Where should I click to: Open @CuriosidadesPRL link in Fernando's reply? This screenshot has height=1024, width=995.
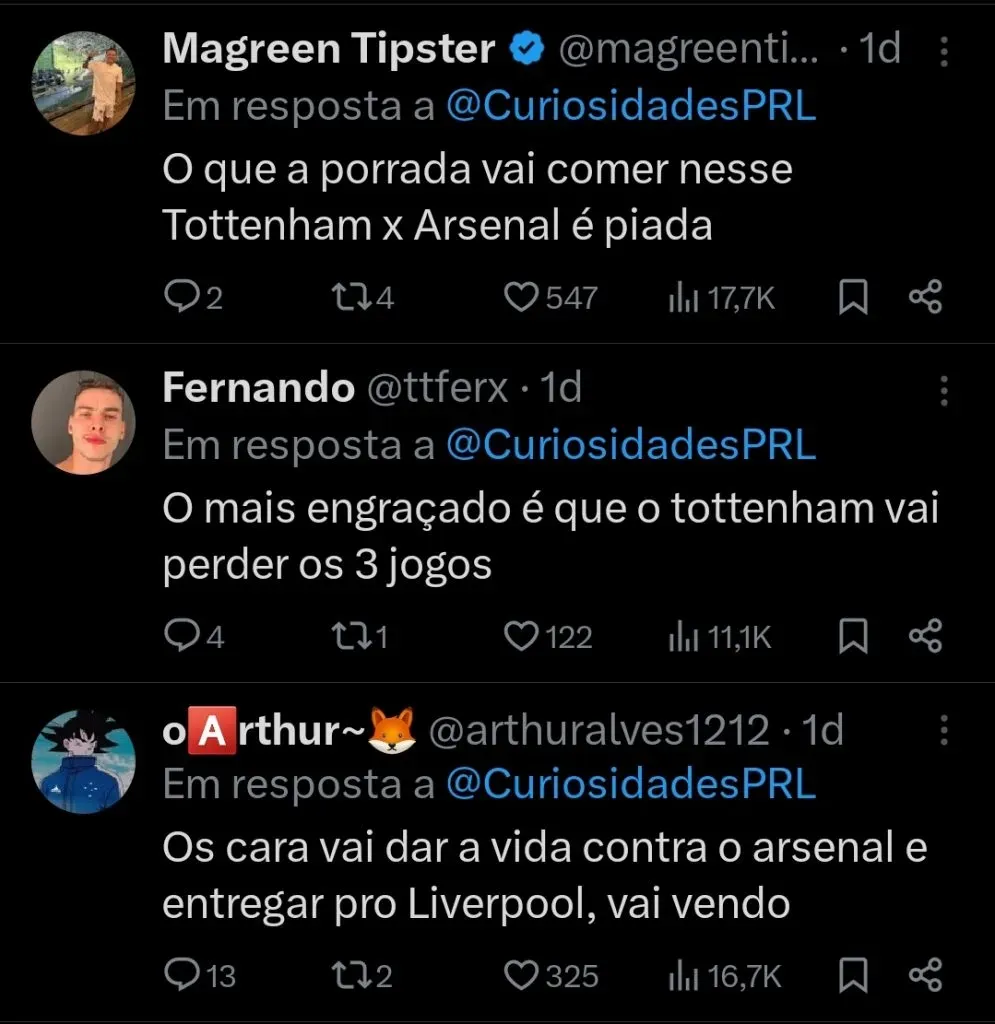(x=630, y=446)
